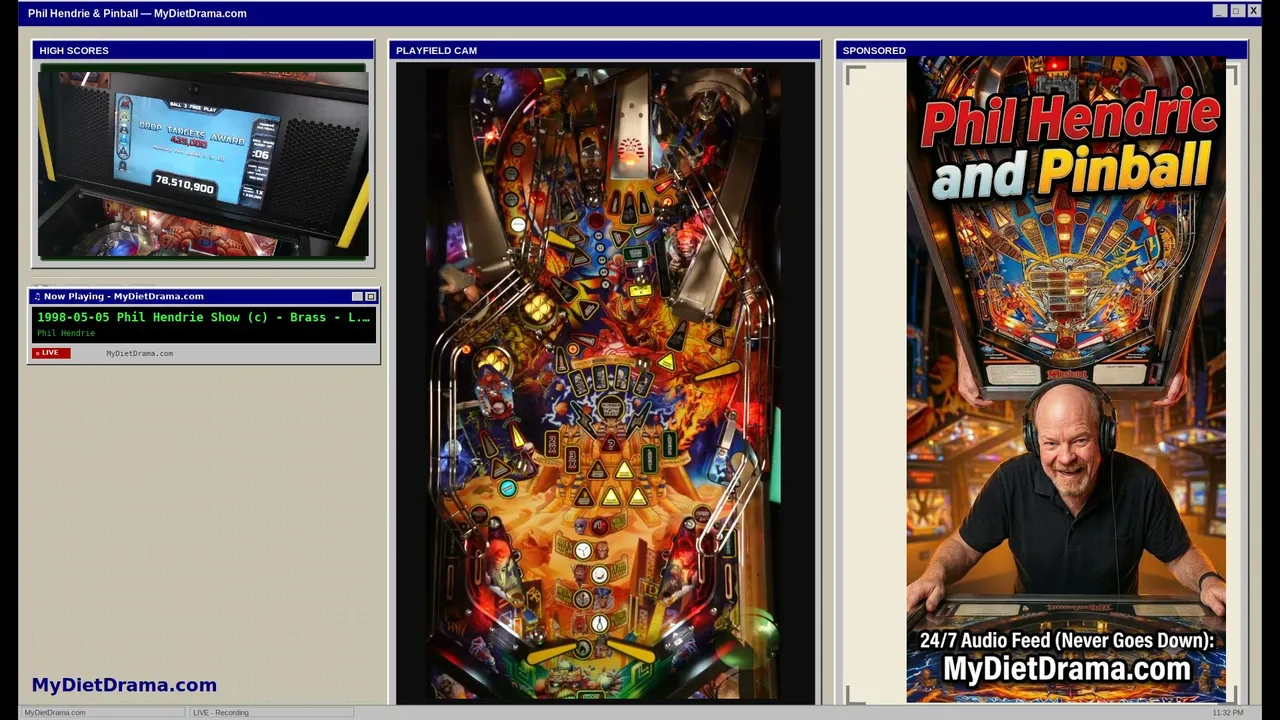
Task: Click the white MyDietDrama.com text in sponsor ad
Action: tap(1067, 669)
